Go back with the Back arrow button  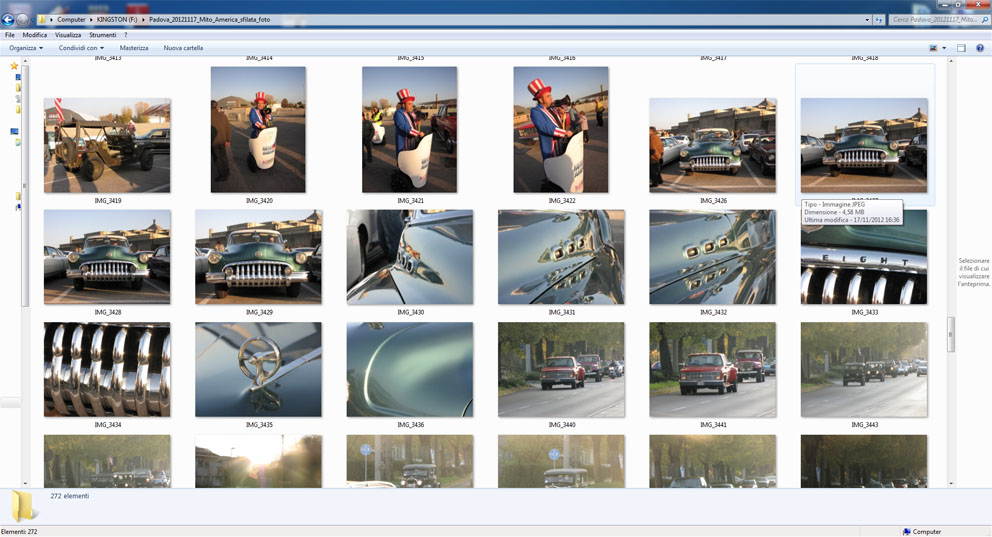coord(8,20)
